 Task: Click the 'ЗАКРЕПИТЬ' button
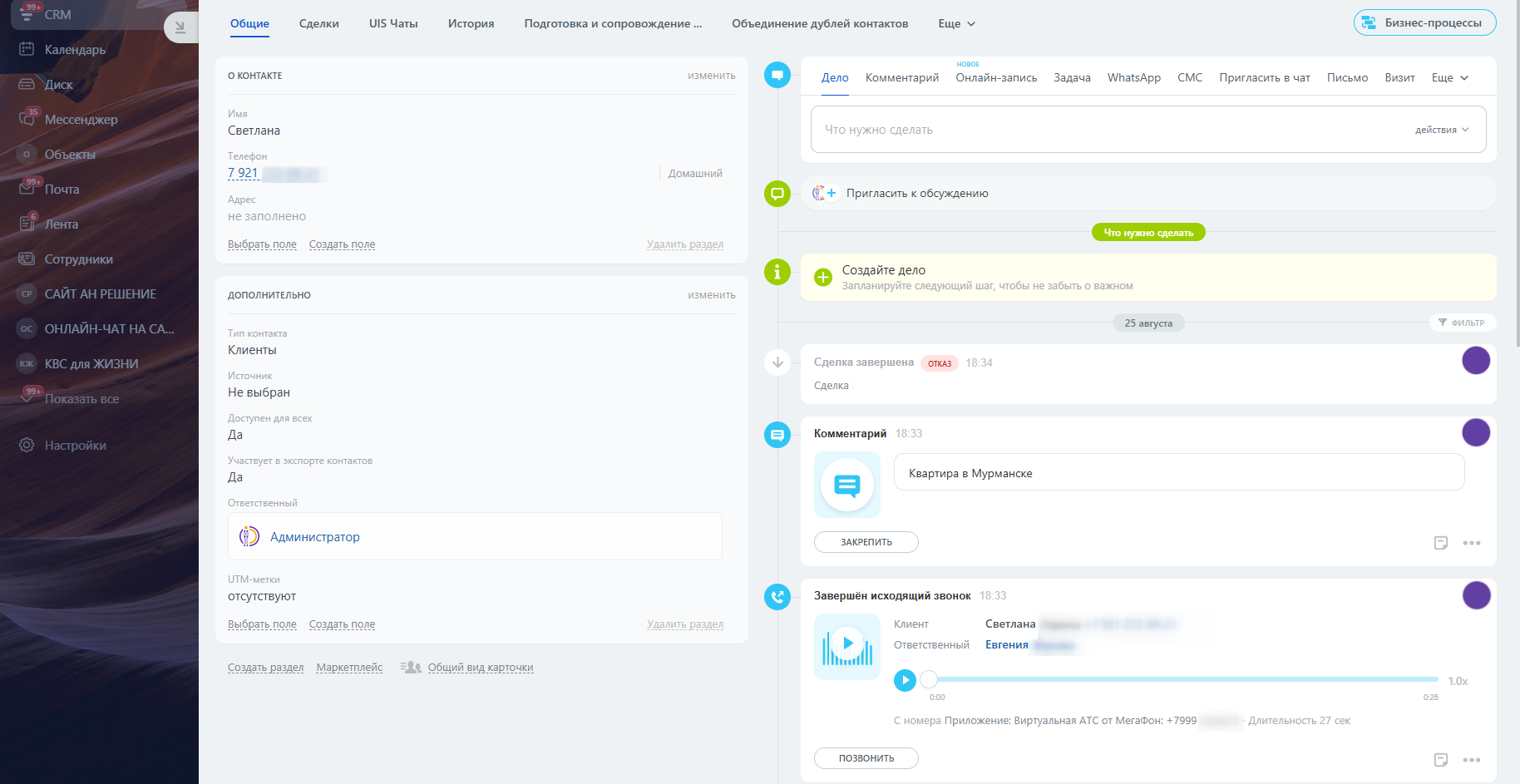click(x=866, y=542)
